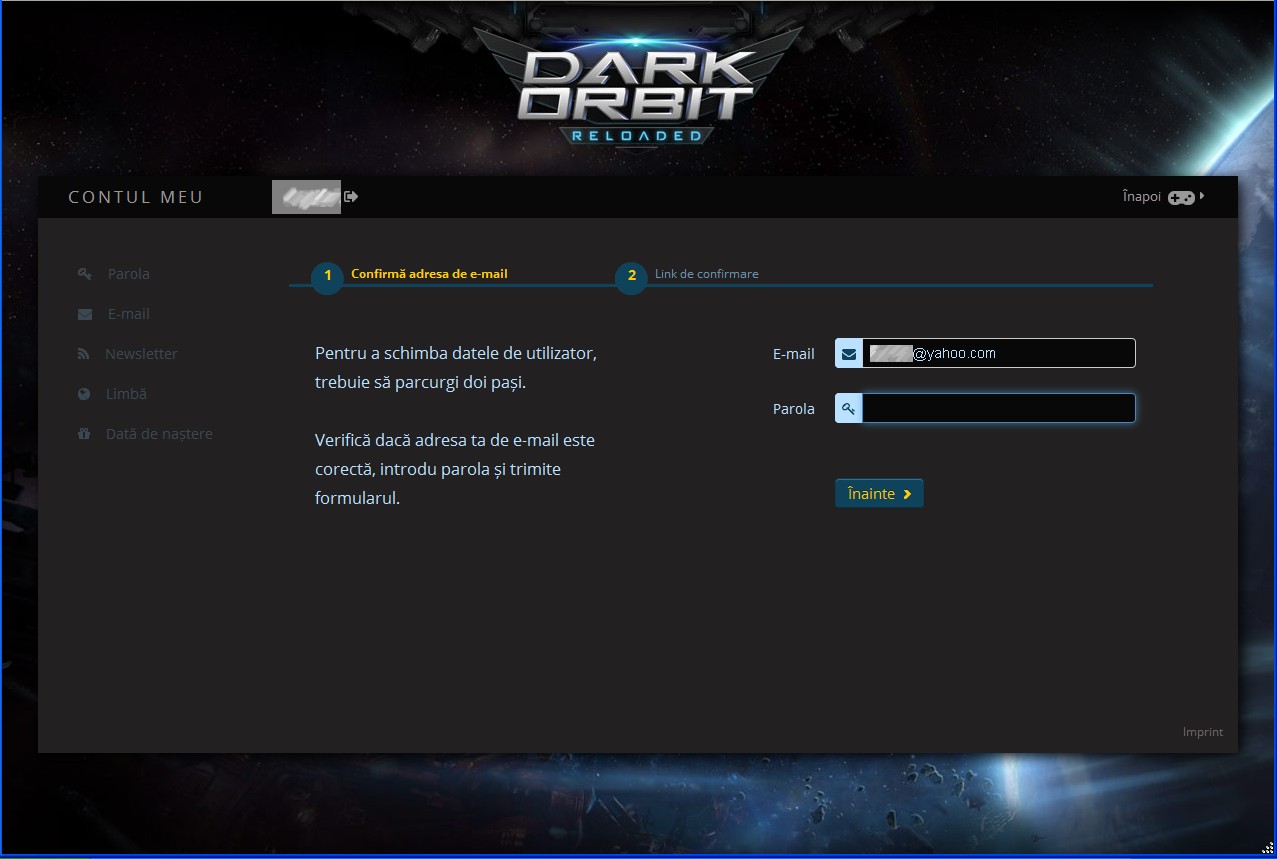This screenshot has width=1277, height=859.
Task: Click the key icon beside Parola in the sidebar
Action: tap(84, 273)
